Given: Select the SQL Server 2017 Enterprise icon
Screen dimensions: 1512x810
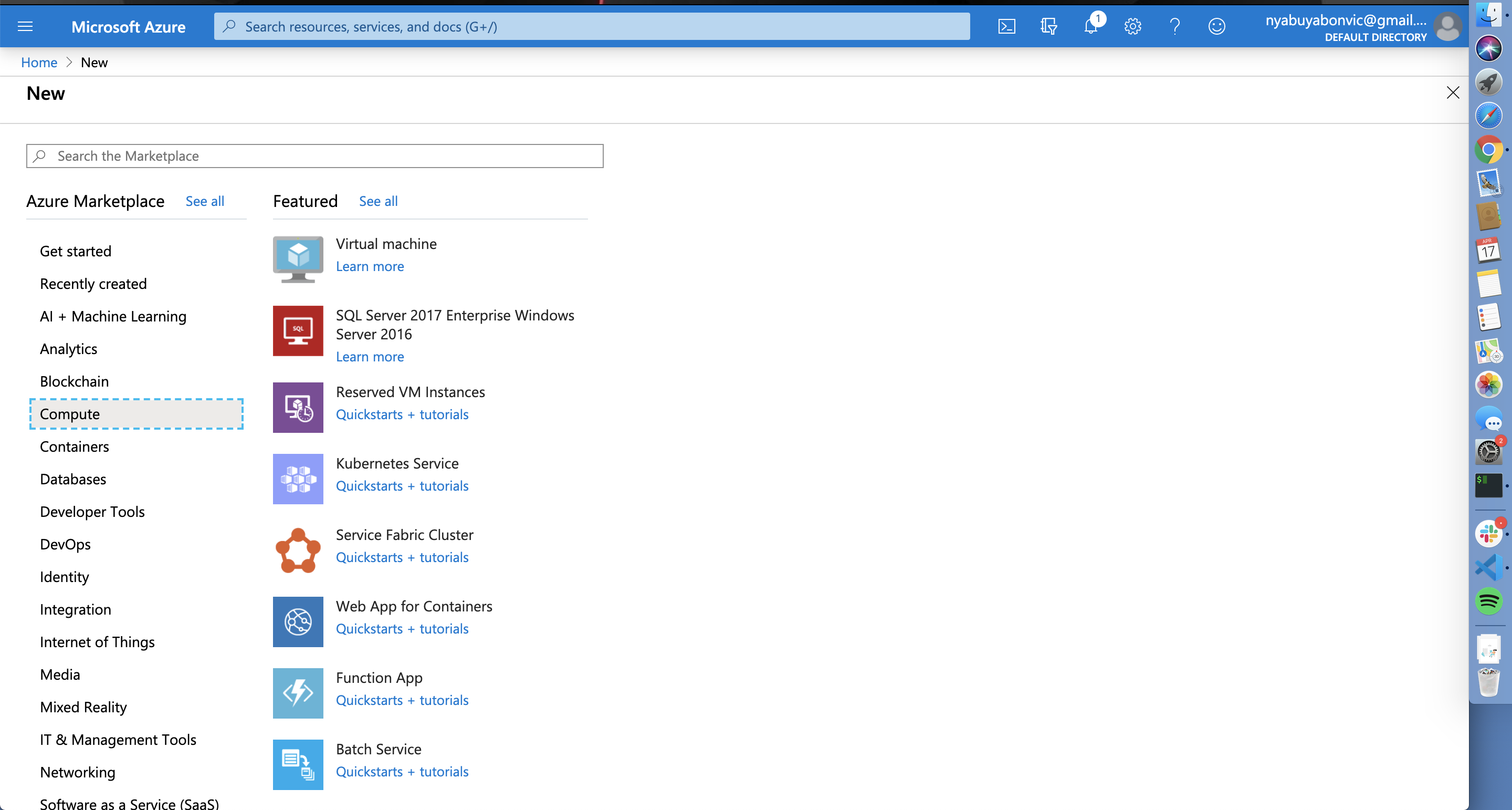Looking at the screenshot, I should point(298,331).
